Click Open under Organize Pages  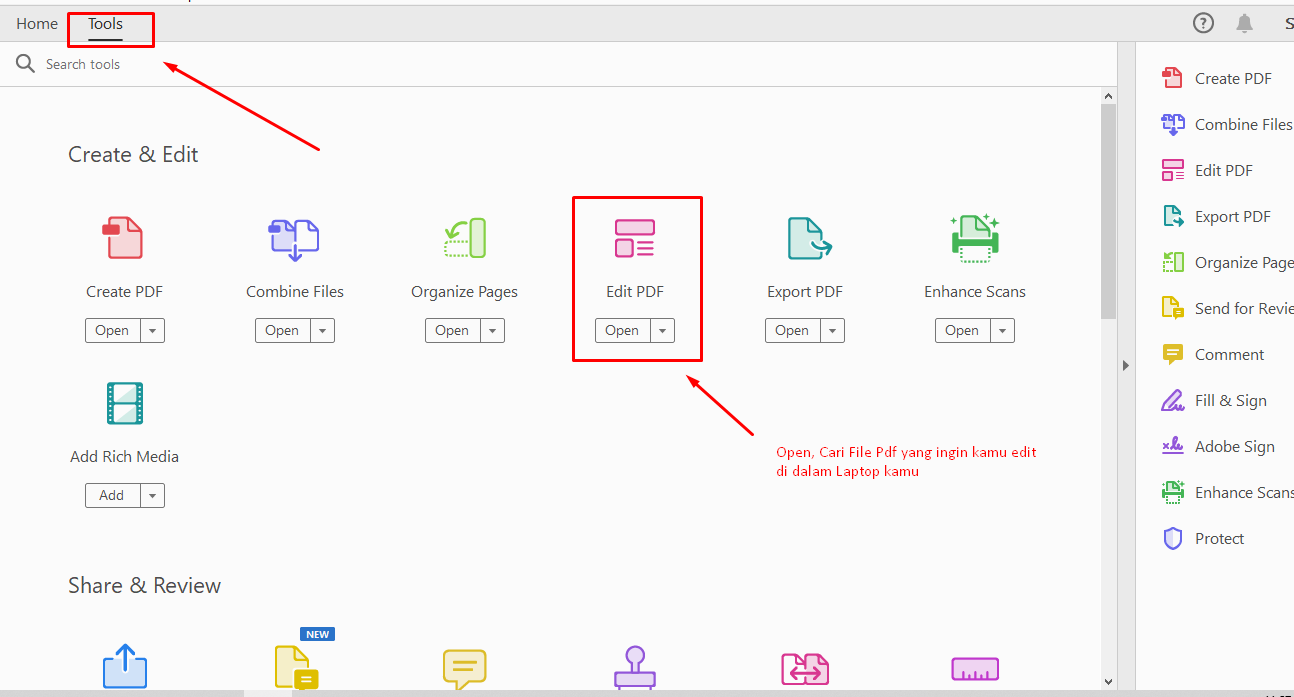pos(452,330)
